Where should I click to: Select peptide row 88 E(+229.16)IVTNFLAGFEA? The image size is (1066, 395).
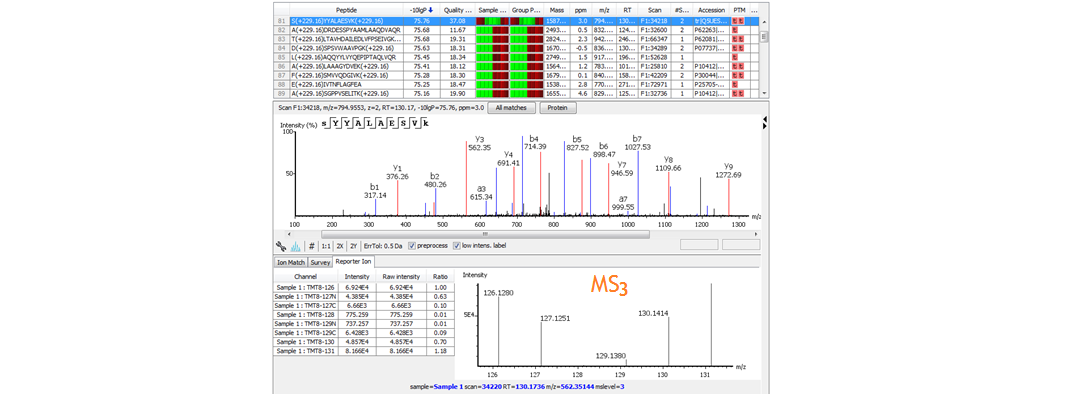click(517, 84)
